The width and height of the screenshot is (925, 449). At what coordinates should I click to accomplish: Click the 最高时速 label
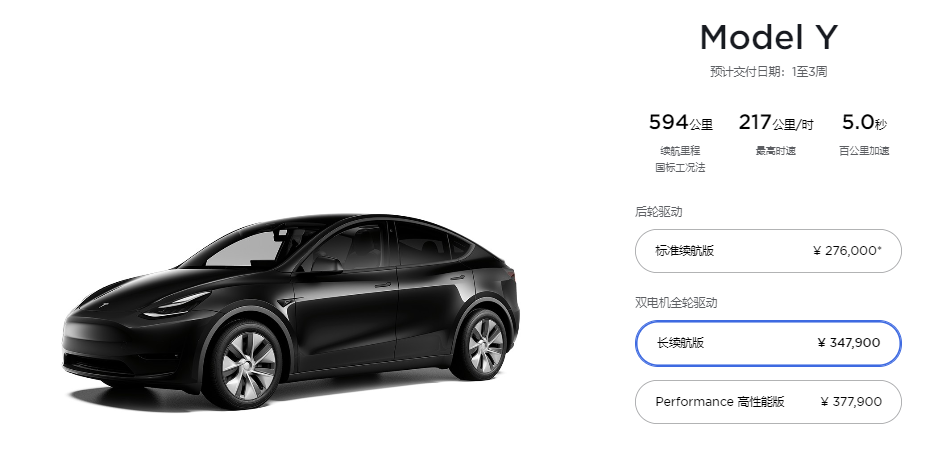[776, 151]
